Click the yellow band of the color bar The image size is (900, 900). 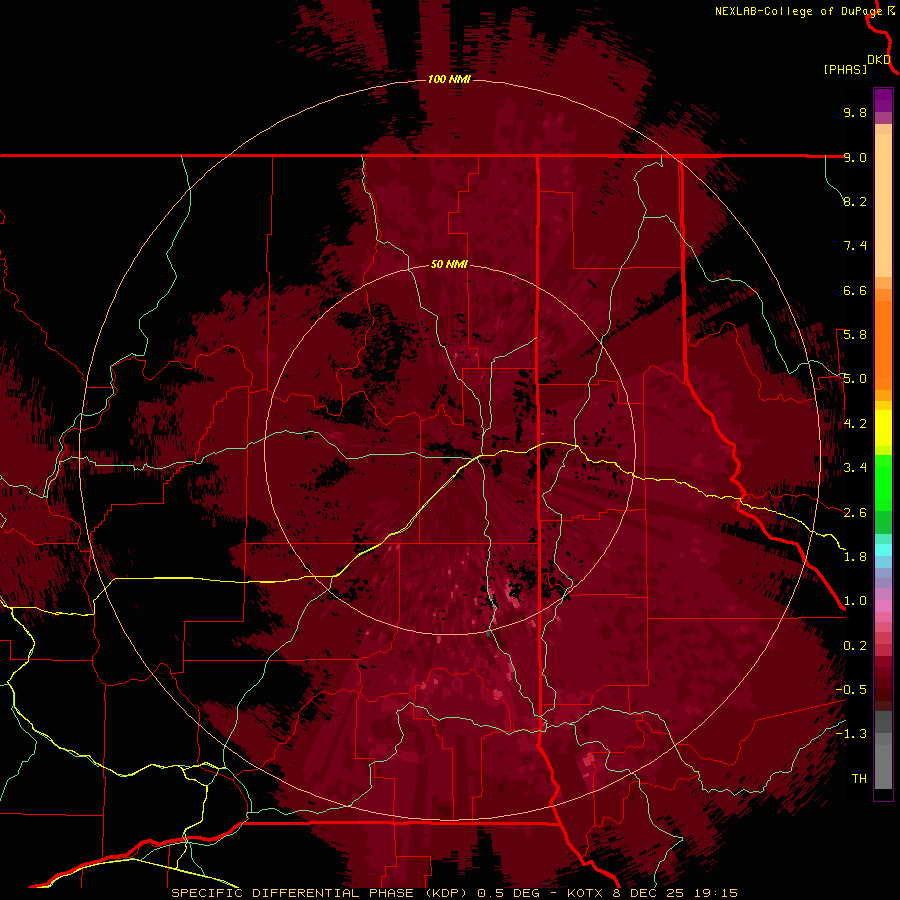883,428
